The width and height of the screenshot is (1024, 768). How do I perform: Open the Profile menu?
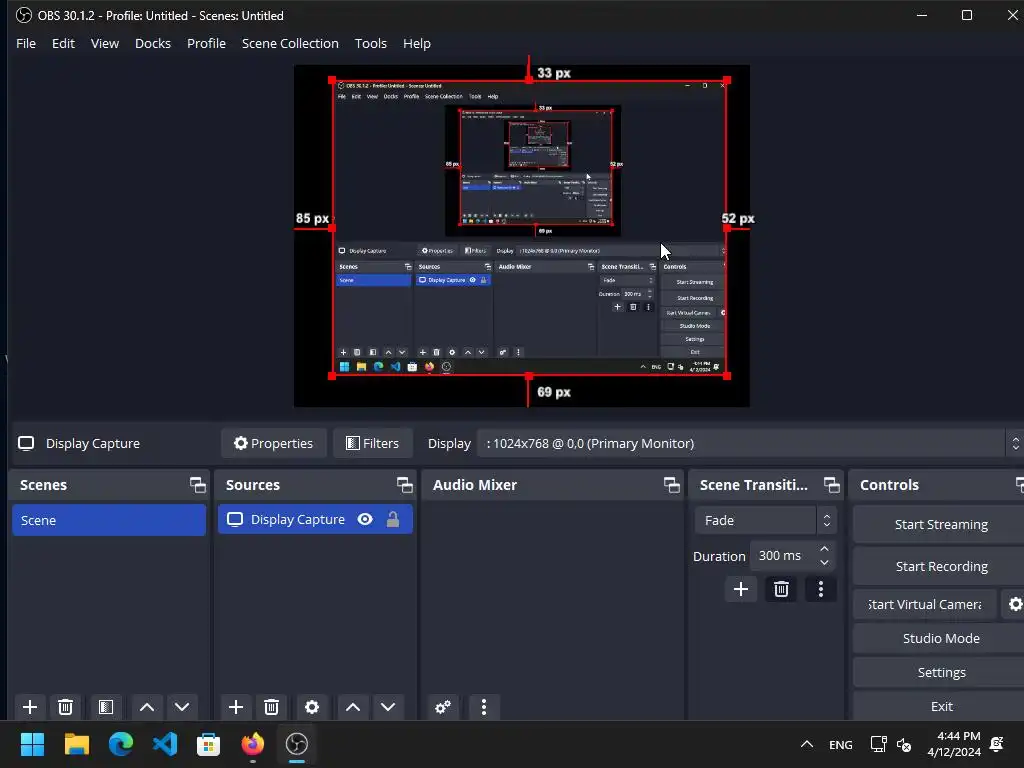coord(206,43)
